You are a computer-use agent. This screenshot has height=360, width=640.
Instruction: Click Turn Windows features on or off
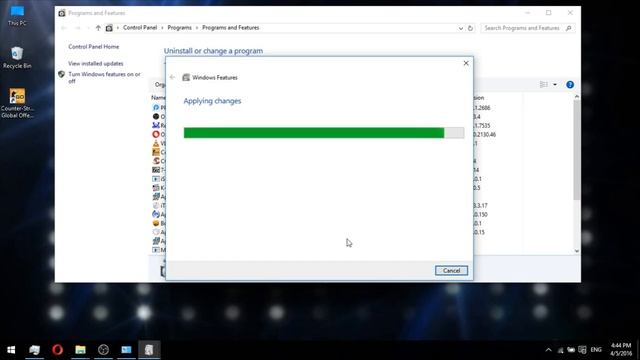tap(104, 78)
